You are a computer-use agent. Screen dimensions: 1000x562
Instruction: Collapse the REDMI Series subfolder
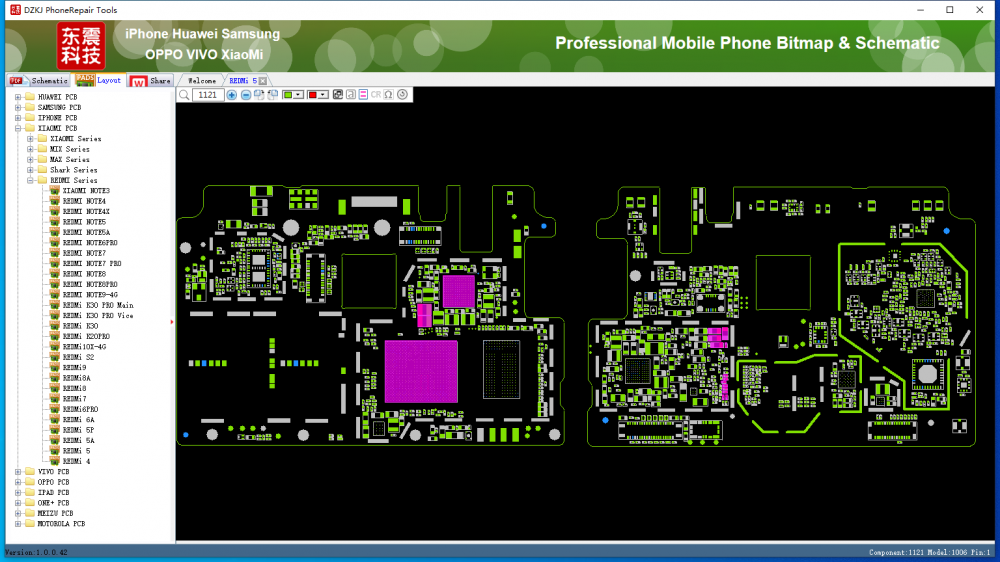(x=30, y=181)
